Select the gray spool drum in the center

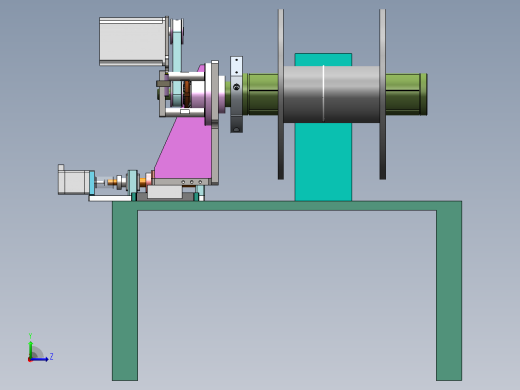(331, 94)
